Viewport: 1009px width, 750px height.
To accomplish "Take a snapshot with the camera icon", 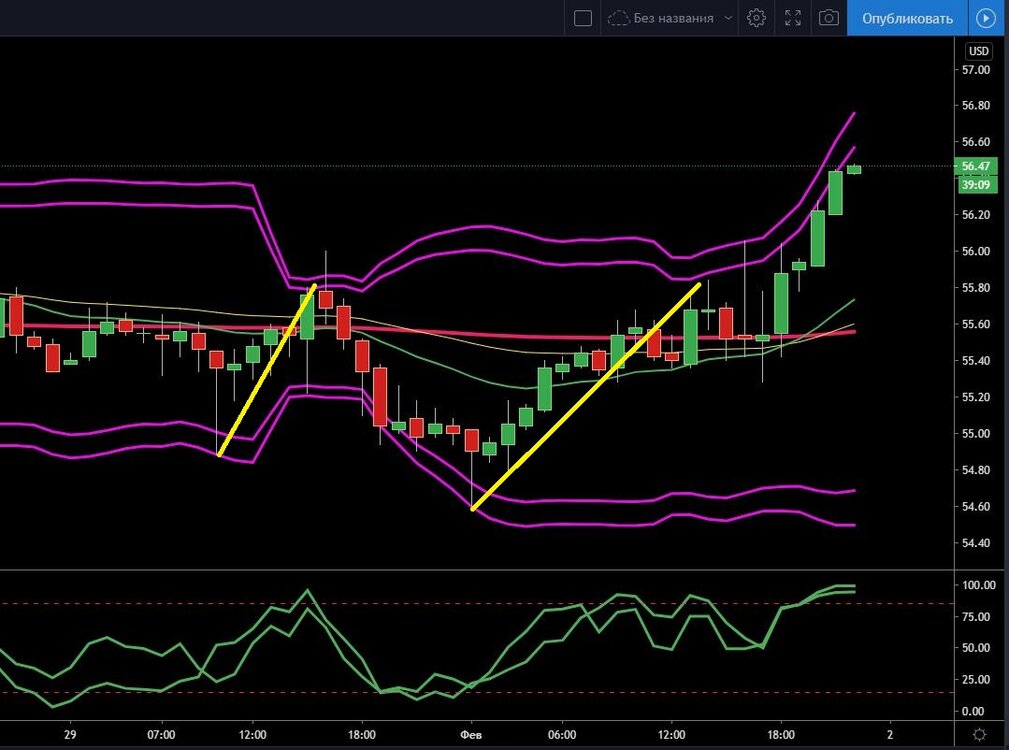I will (x=828, y=18).
